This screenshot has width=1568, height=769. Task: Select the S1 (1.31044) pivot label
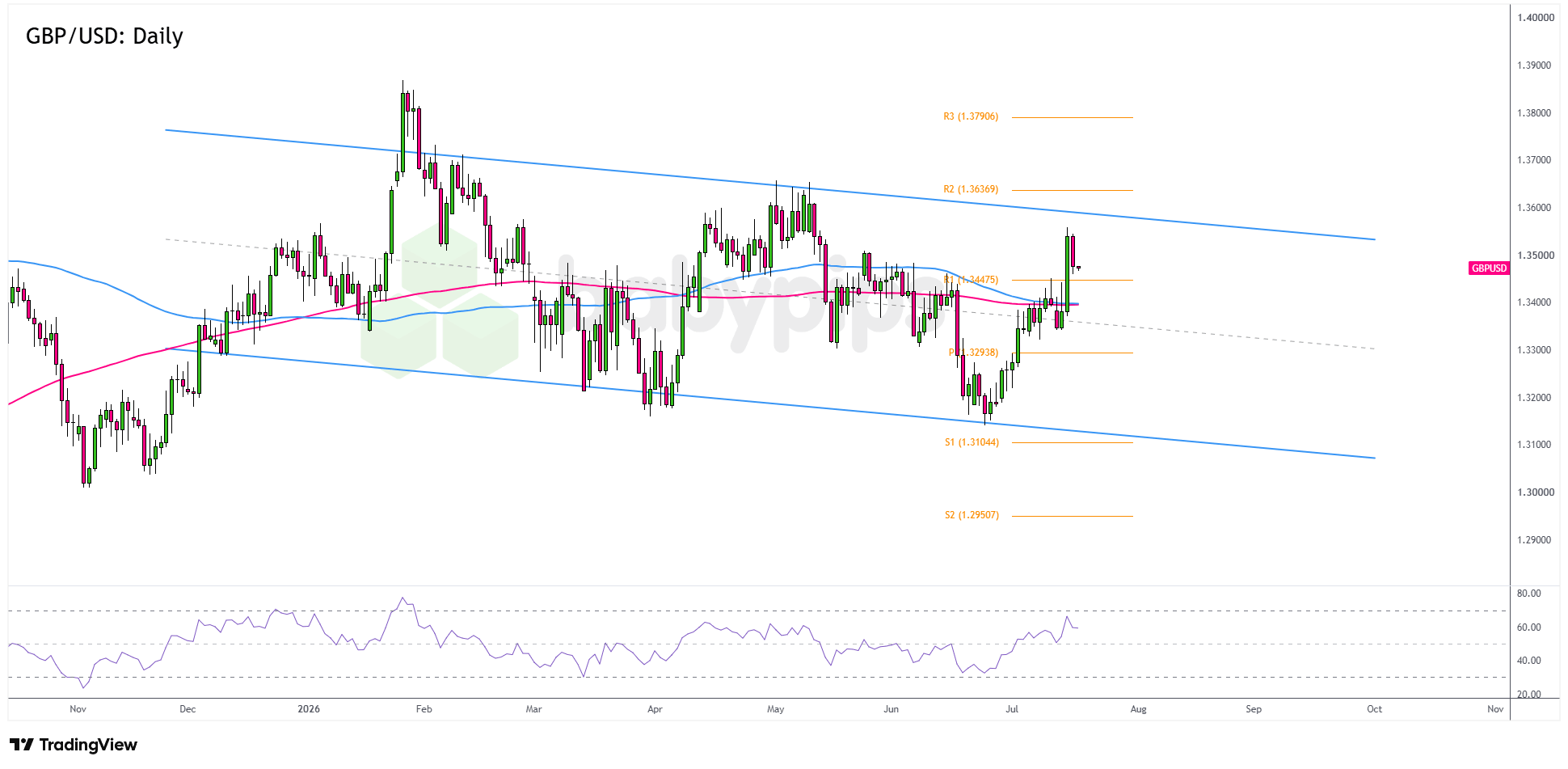[972, 442]
